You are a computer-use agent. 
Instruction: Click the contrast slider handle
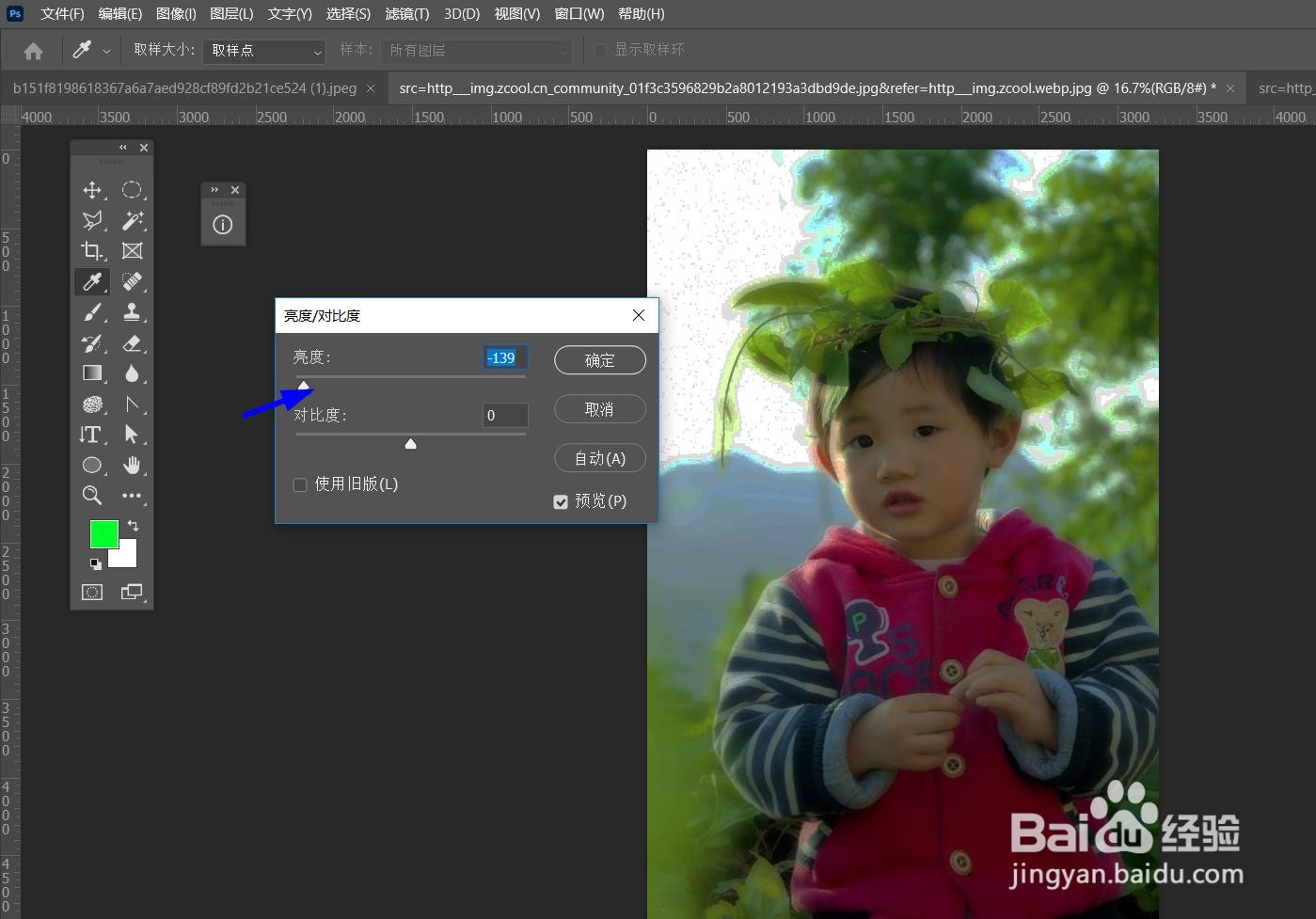tap(410, 444)
